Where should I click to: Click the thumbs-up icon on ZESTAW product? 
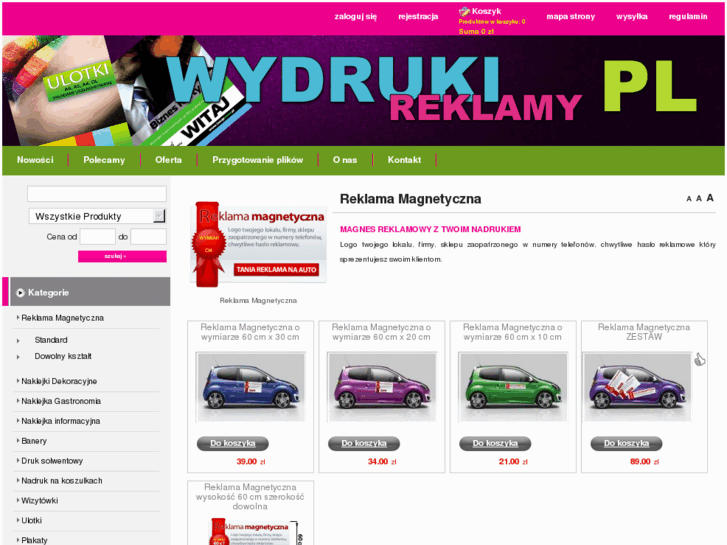tap(700, 359)
